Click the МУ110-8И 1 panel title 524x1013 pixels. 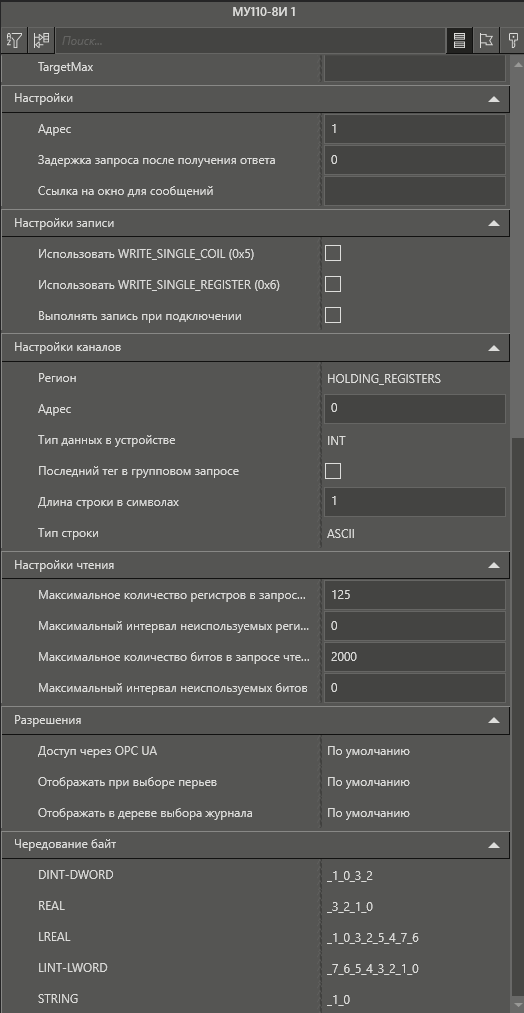tap(262, 12)
